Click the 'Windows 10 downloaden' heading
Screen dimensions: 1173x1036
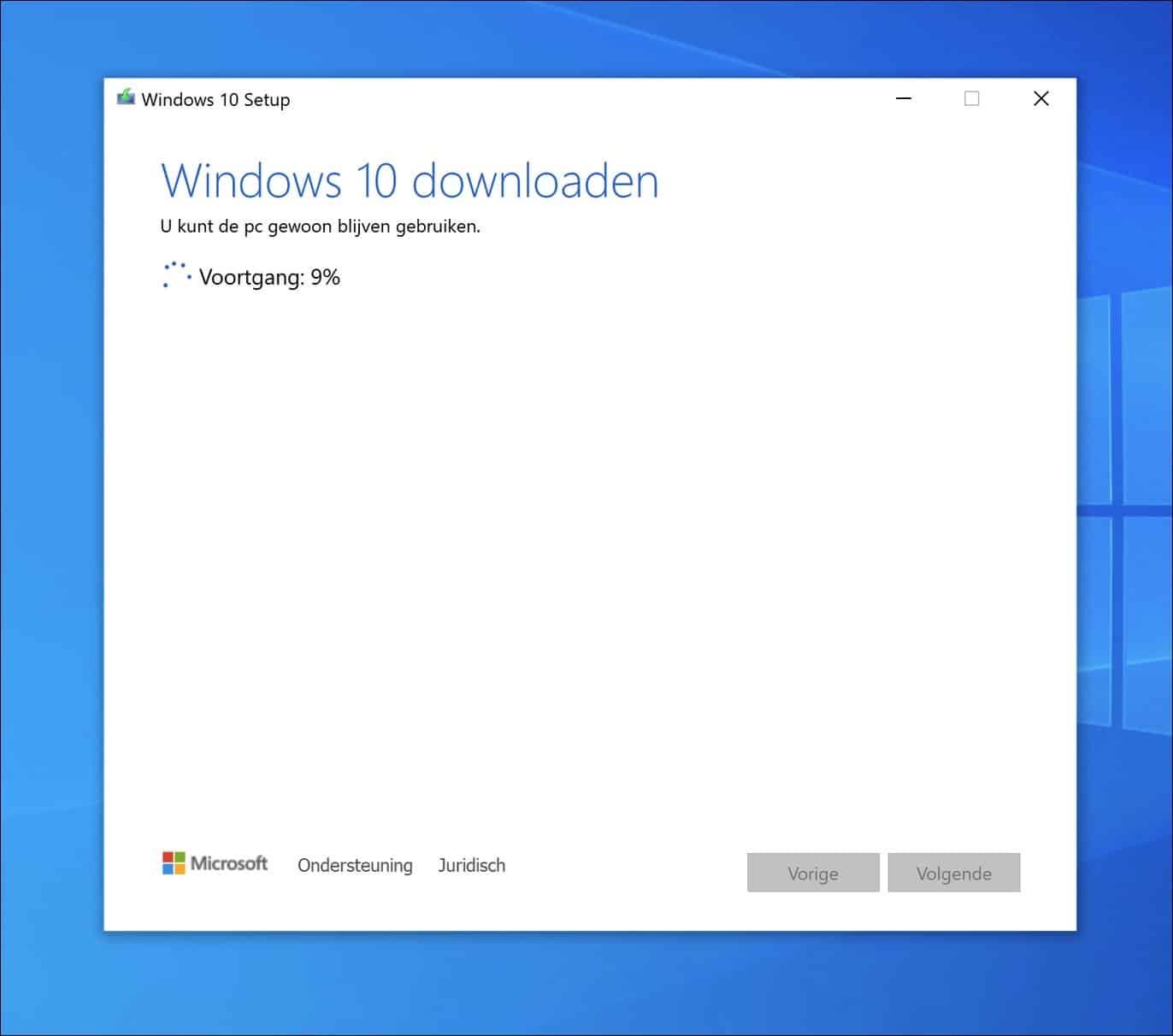click(x=410, y=180)
